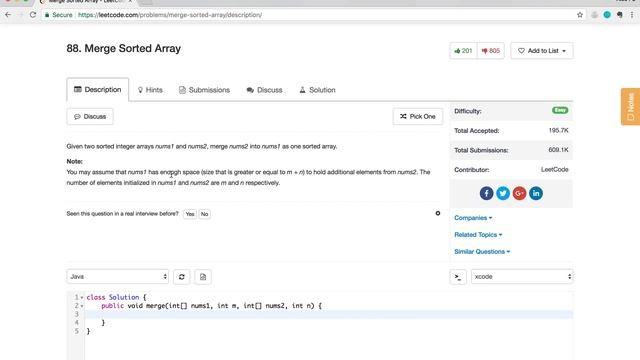Open the document icon beside the reset button
The height and width of the screenshot is (360, 640).
[x=203, y=277]
